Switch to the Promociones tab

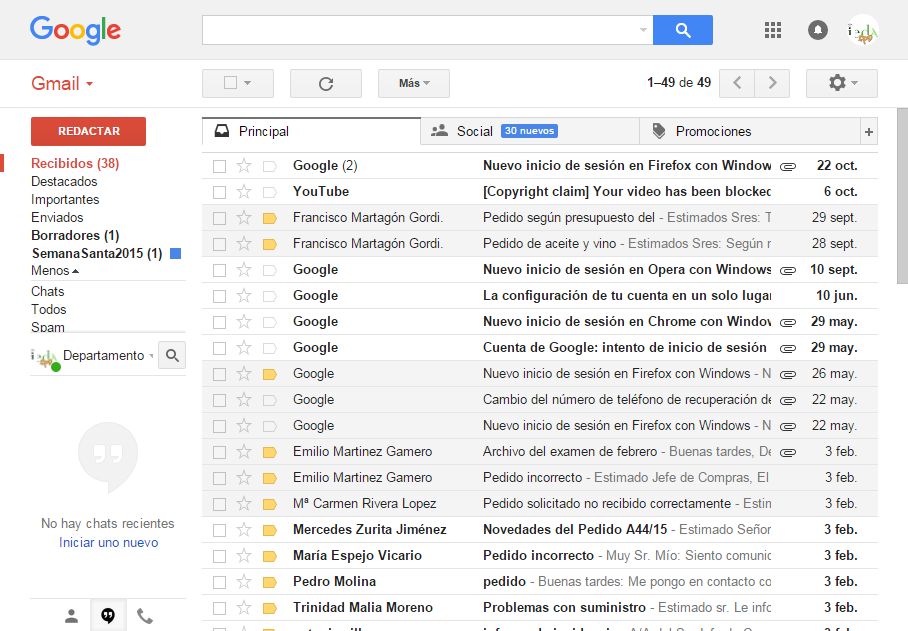(749, 131)
